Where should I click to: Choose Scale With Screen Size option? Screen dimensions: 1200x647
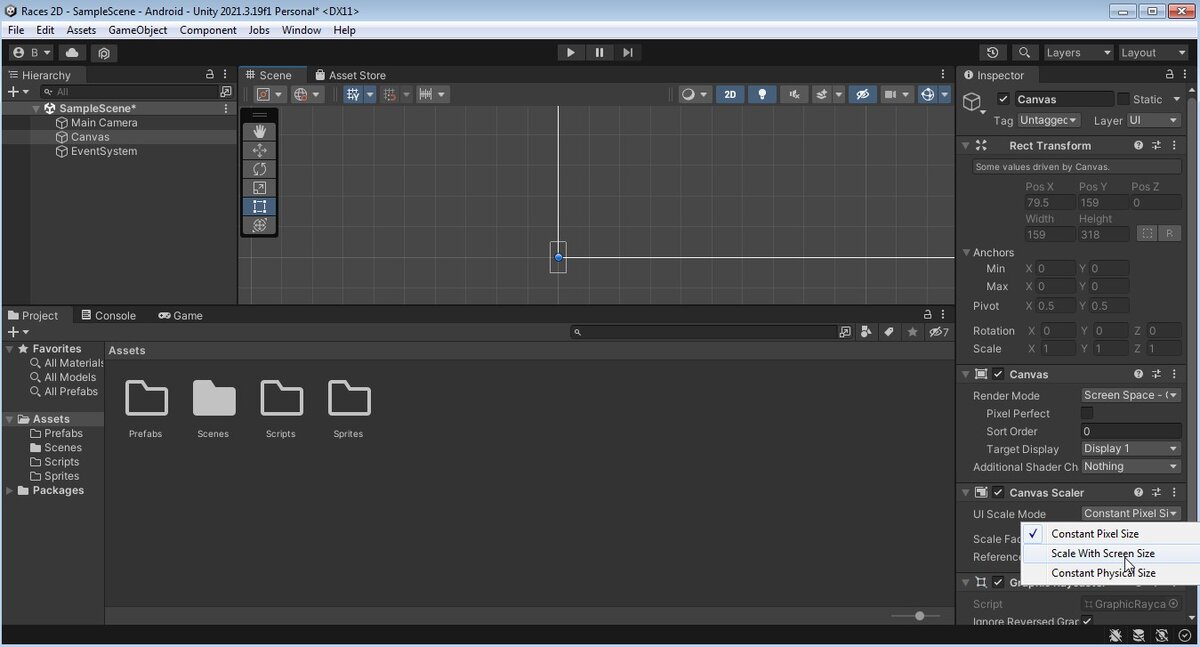point(1103,553)
